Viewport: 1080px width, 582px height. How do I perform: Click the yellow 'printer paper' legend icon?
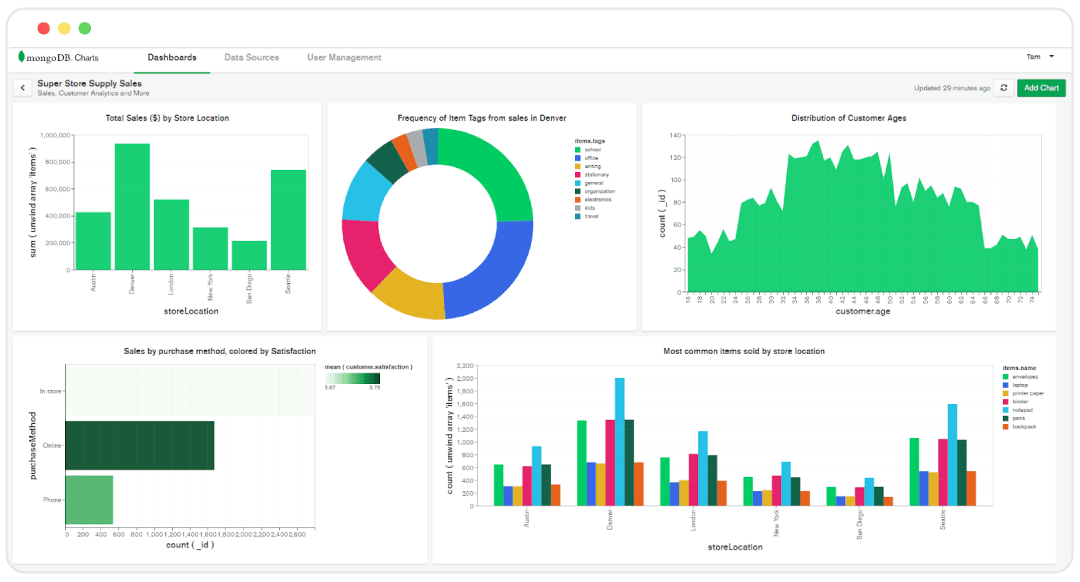tap(1005, 393)
